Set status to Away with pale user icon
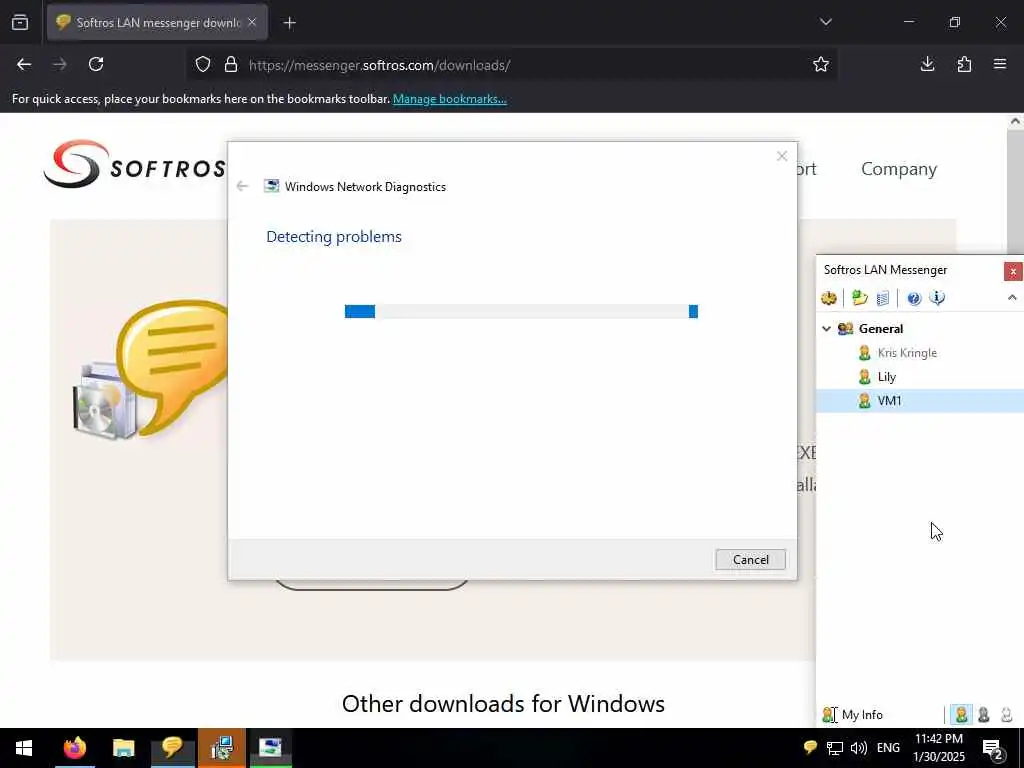Screen dimensions: 1024x768 1006,714
